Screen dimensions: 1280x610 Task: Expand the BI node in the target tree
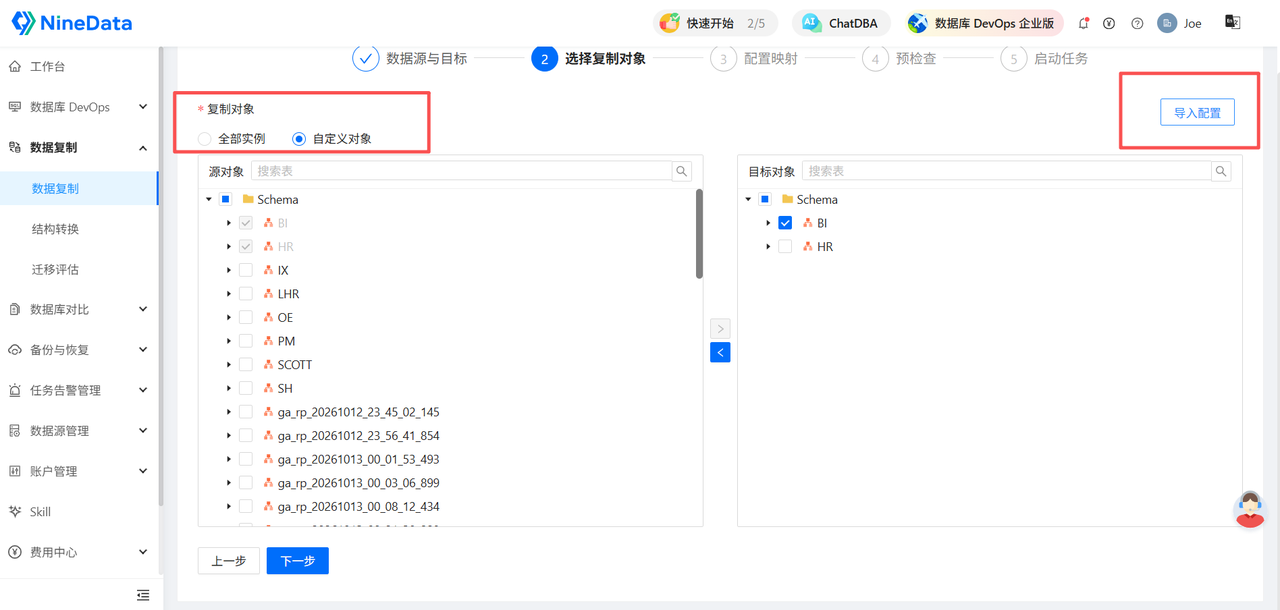point(768,223)
